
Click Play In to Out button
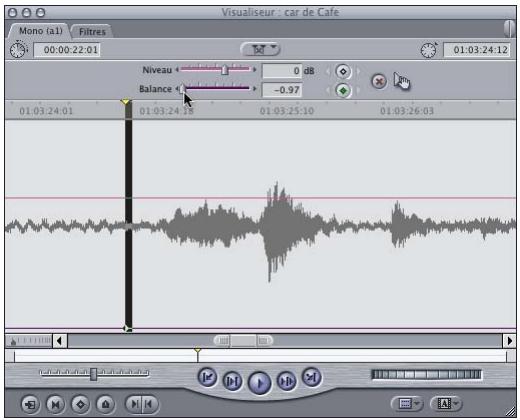click(232, 381)
